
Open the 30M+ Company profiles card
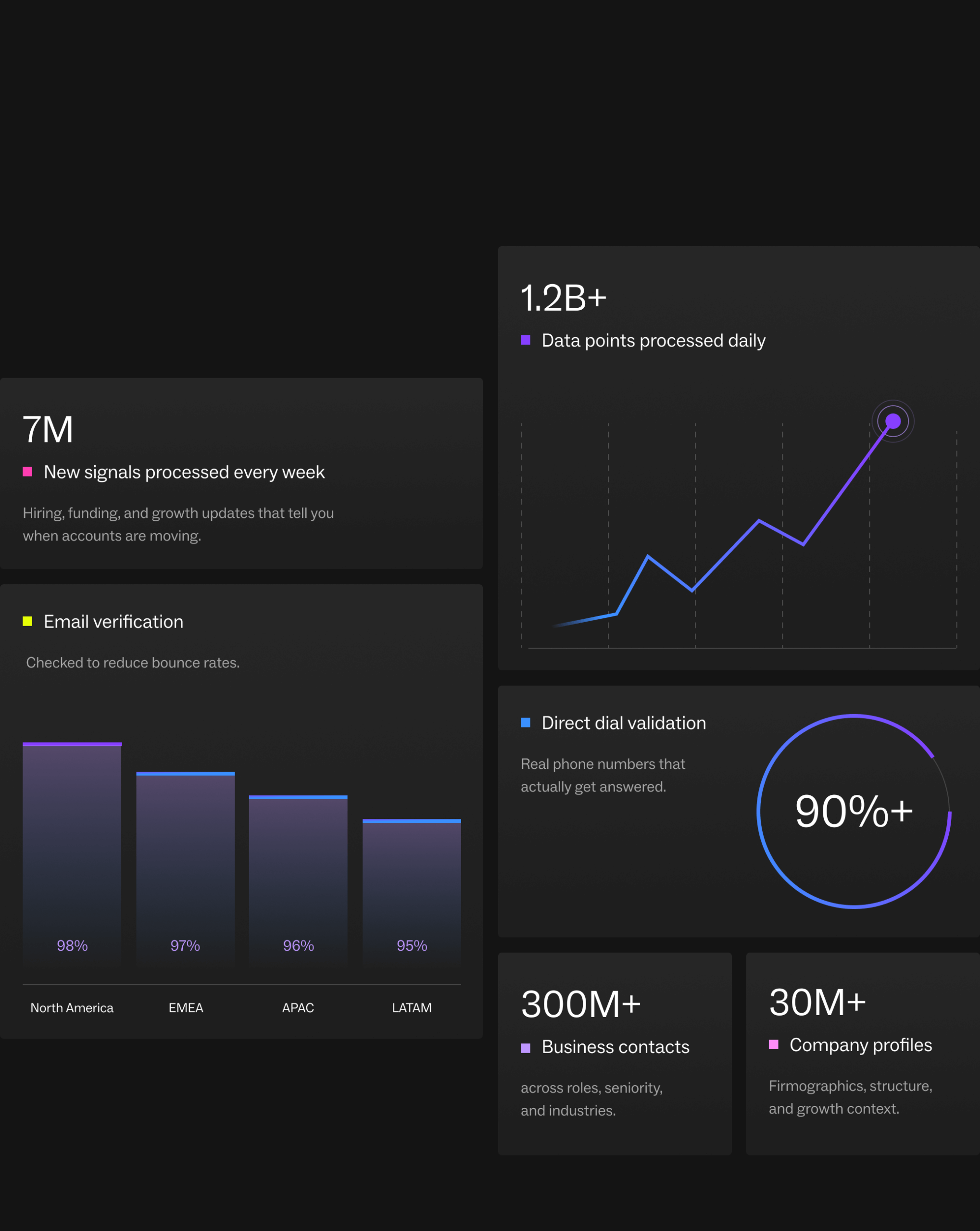click(862, 1054)
